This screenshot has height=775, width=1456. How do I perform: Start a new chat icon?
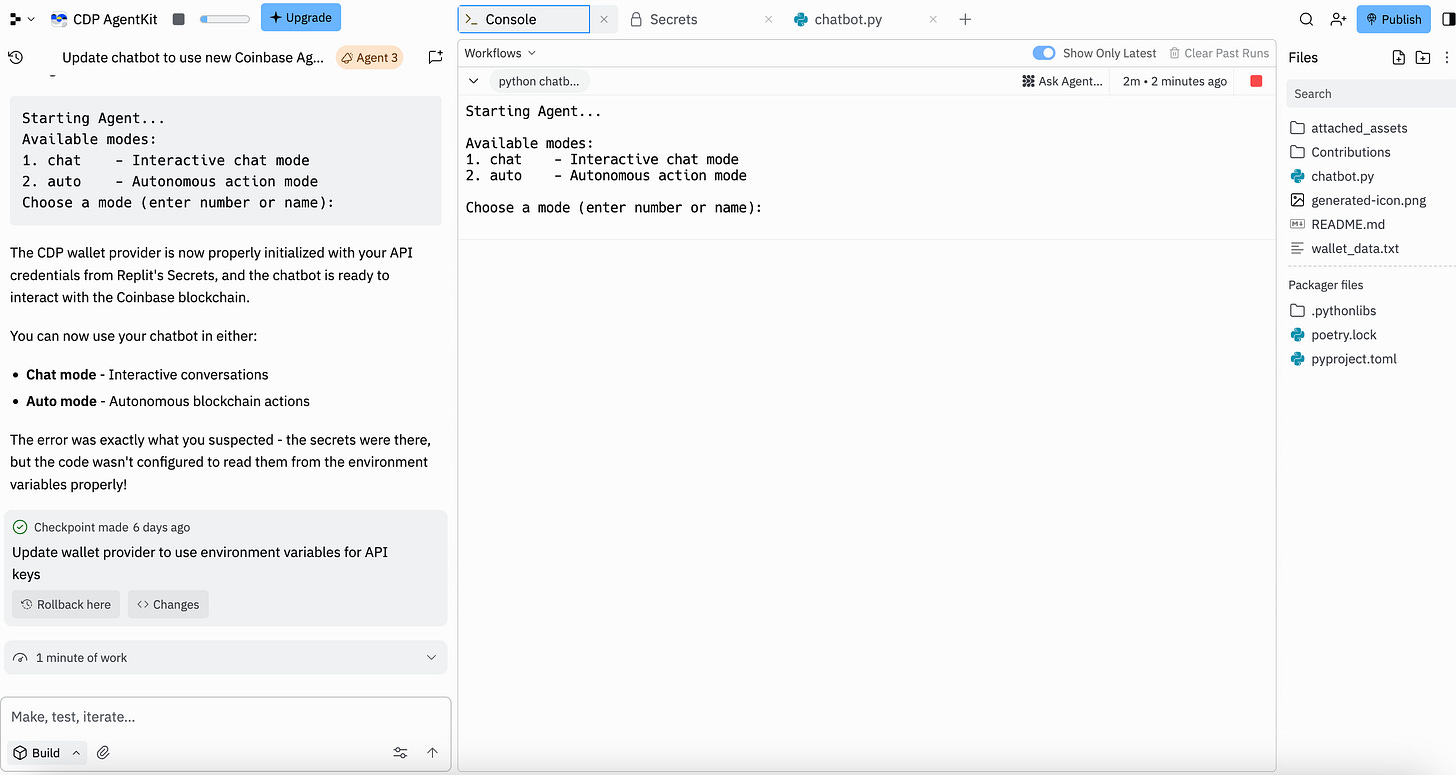pyautogui.click(x=435, y=57)
